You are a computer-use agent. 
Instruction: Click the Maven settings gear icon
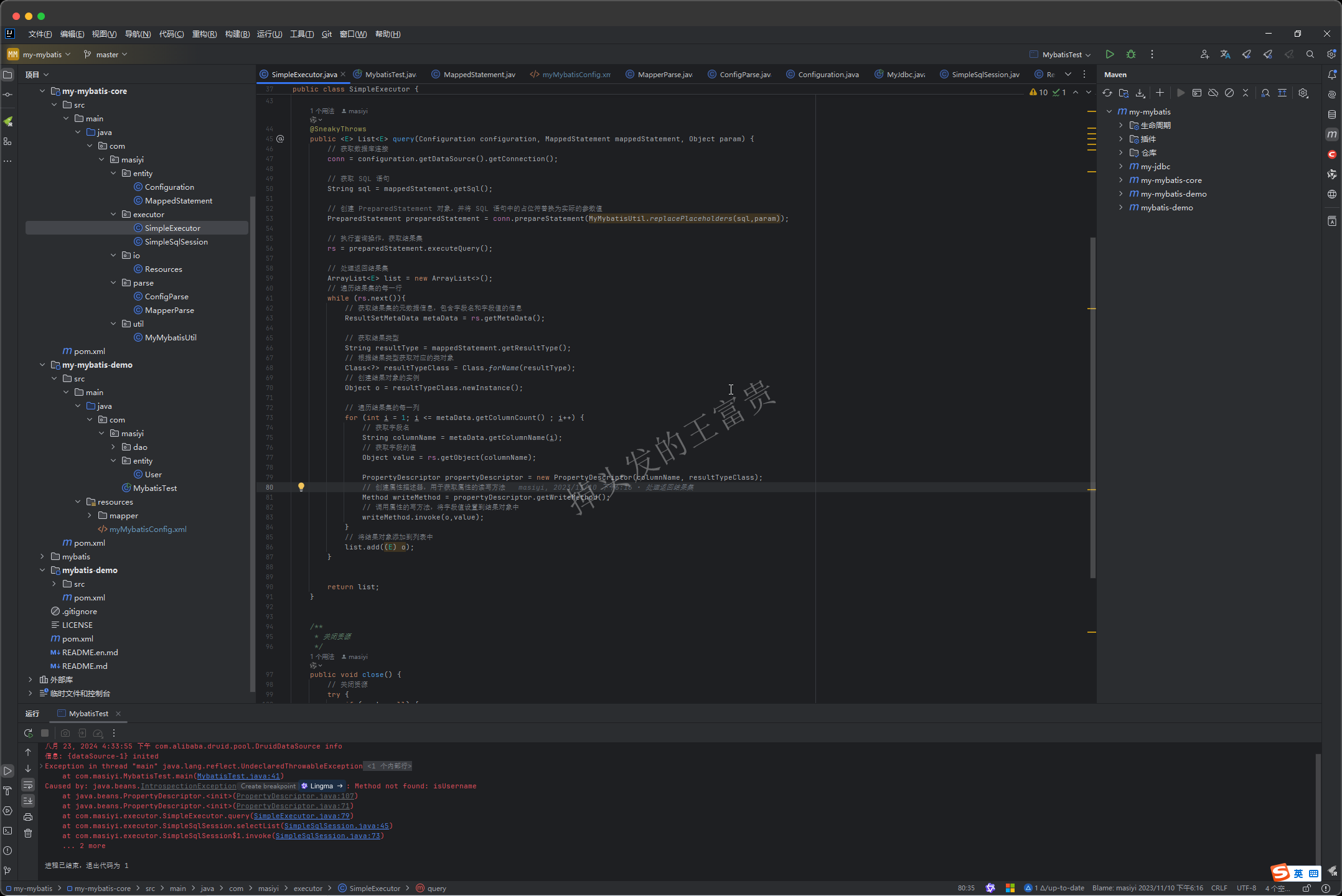tap(1303, 93)
